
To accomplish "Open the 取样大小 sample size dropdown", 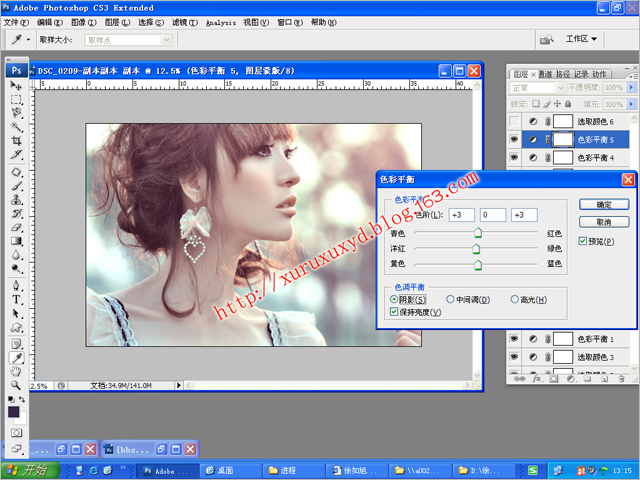I will pos(128,40).
